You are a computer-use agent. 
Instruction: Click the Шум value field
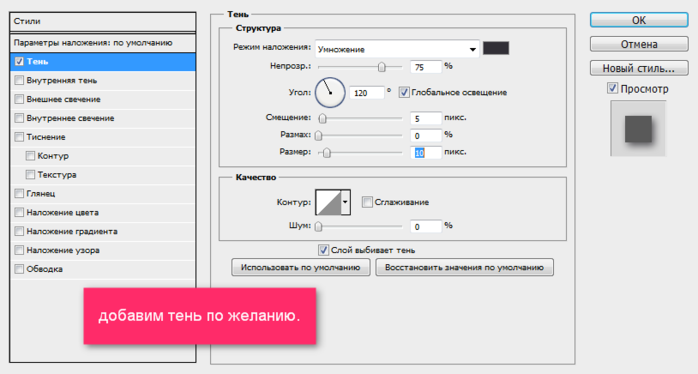[x=426, y=227]
